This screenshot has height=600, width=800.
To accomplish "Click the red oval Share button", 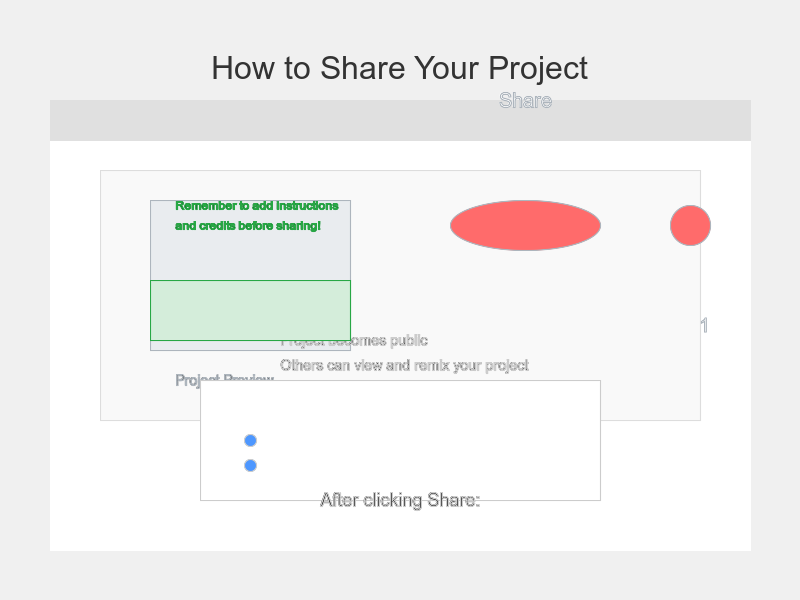I will tap(525, 225).
